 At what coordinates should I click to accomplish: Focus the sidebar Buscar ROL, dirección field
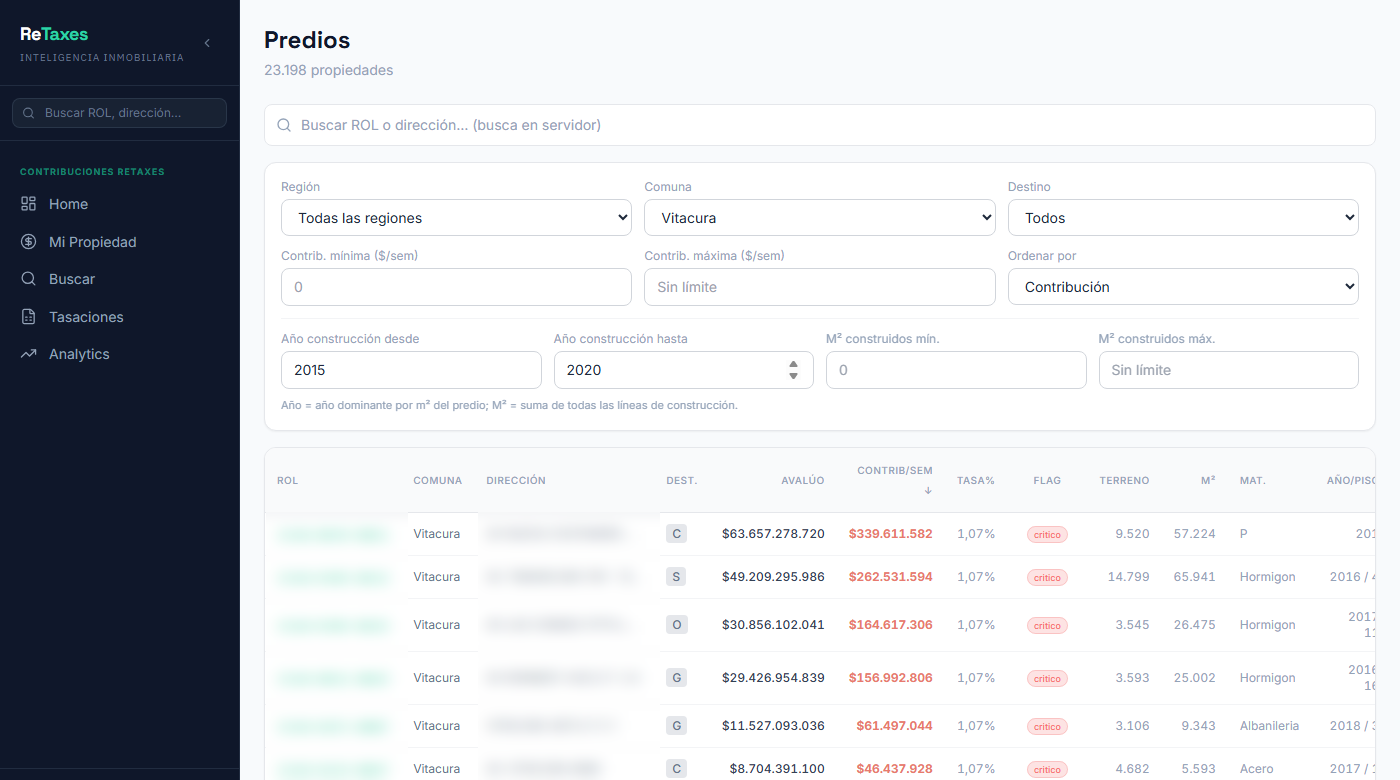click(120, 113)
